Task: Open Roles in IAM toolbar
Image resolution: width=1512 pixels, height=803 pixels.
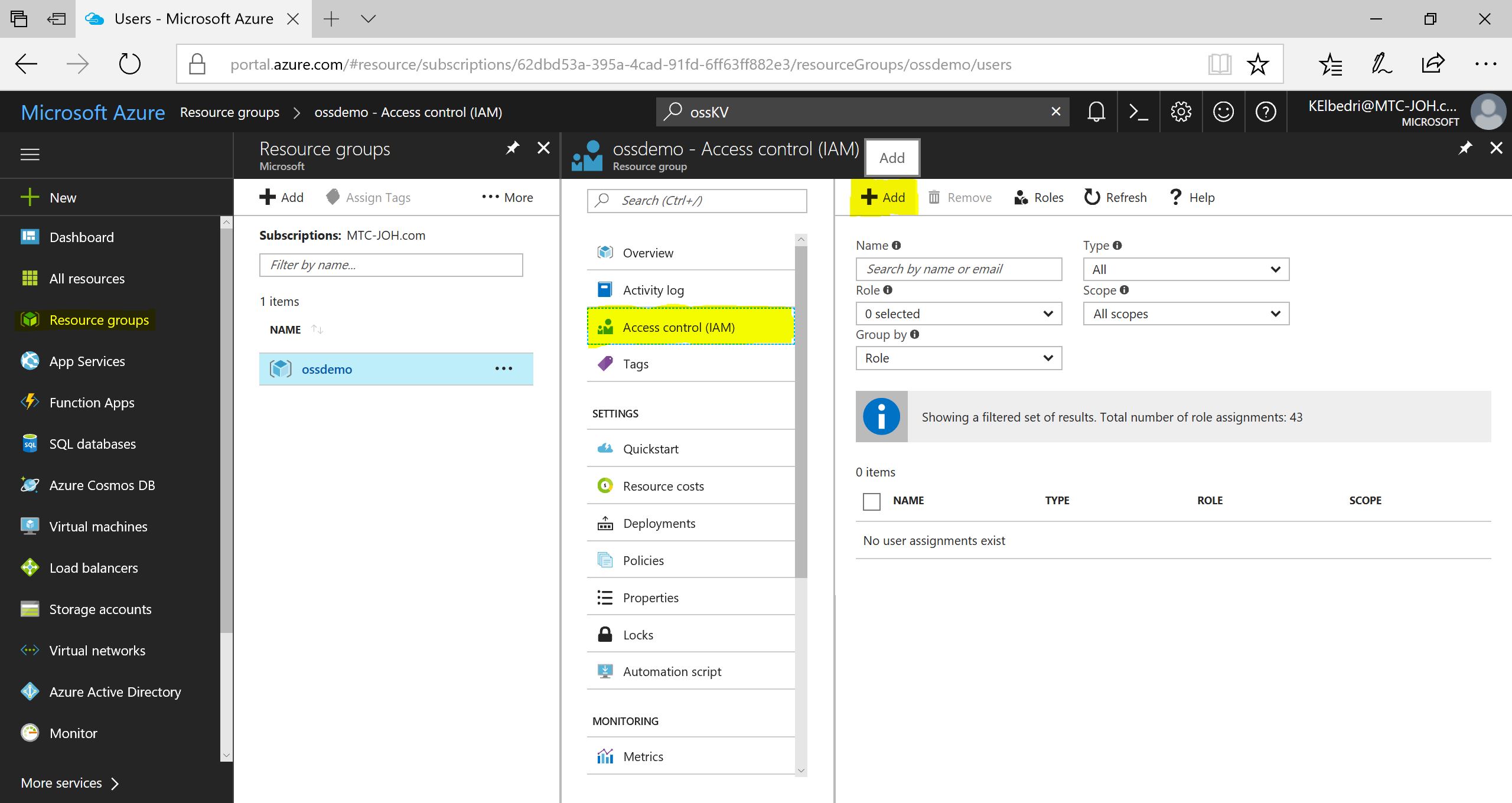Action: [1039, 197]
